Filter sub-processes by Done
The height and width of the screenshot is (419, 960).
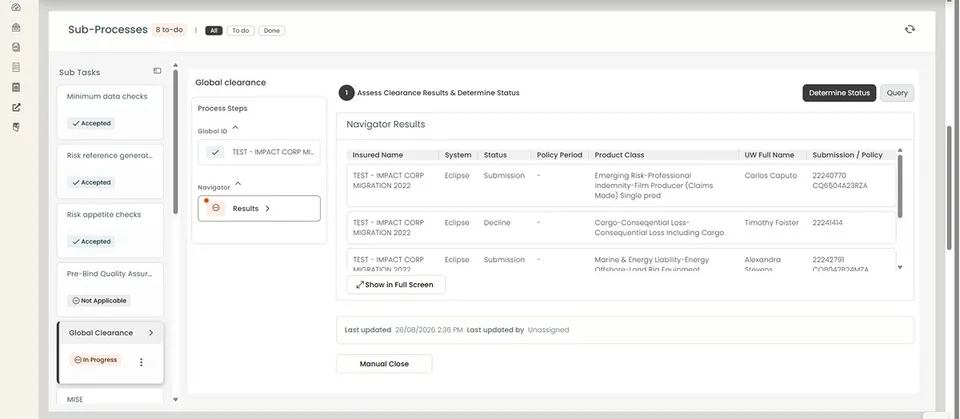coord(272,31)
